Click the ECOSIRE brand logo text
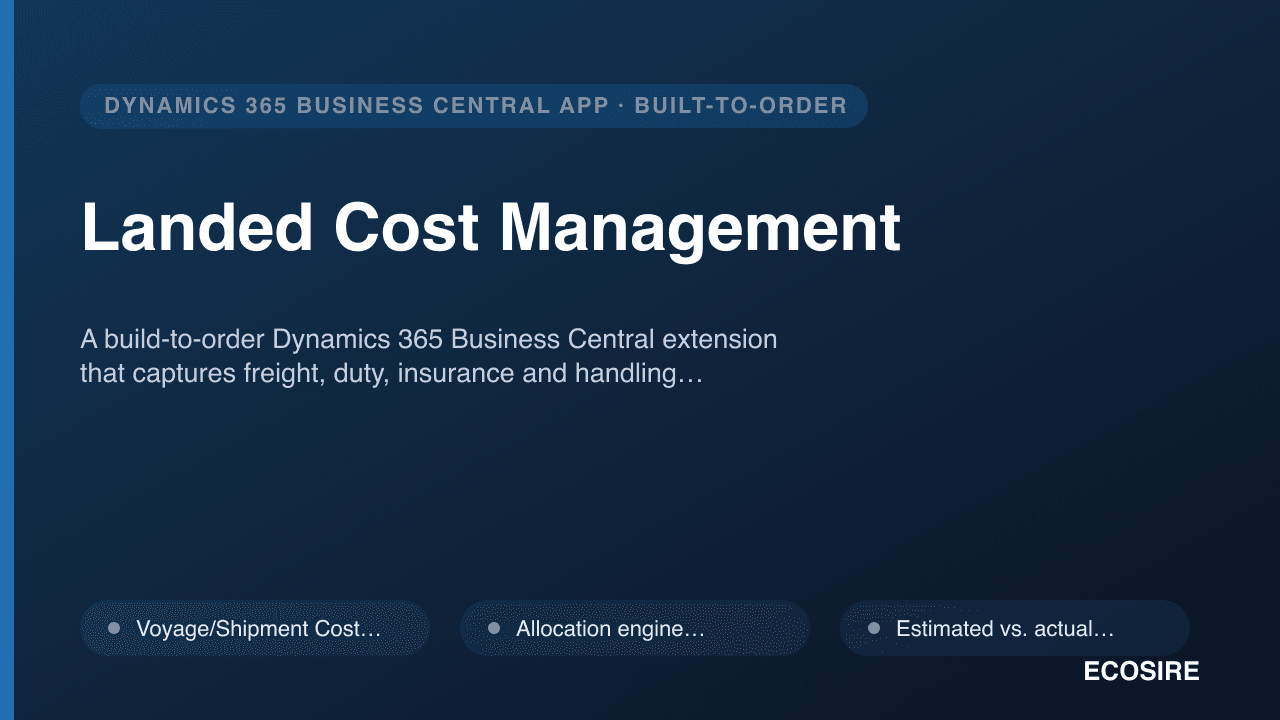This screenshot has width=1280, height=720. pos(1141,672)
